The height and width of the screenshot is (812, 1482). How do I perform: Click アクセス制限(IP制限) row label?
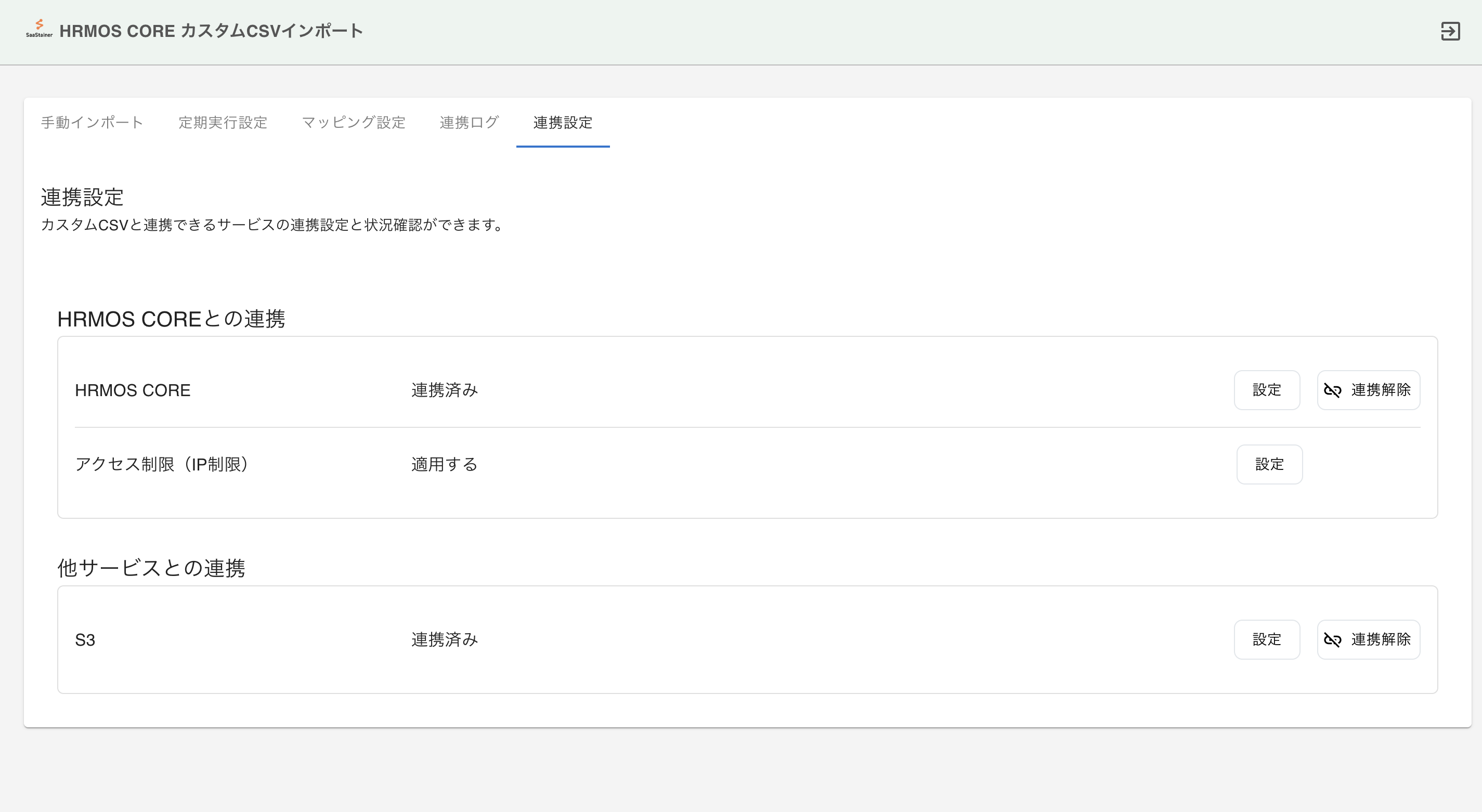coord(163,464)
